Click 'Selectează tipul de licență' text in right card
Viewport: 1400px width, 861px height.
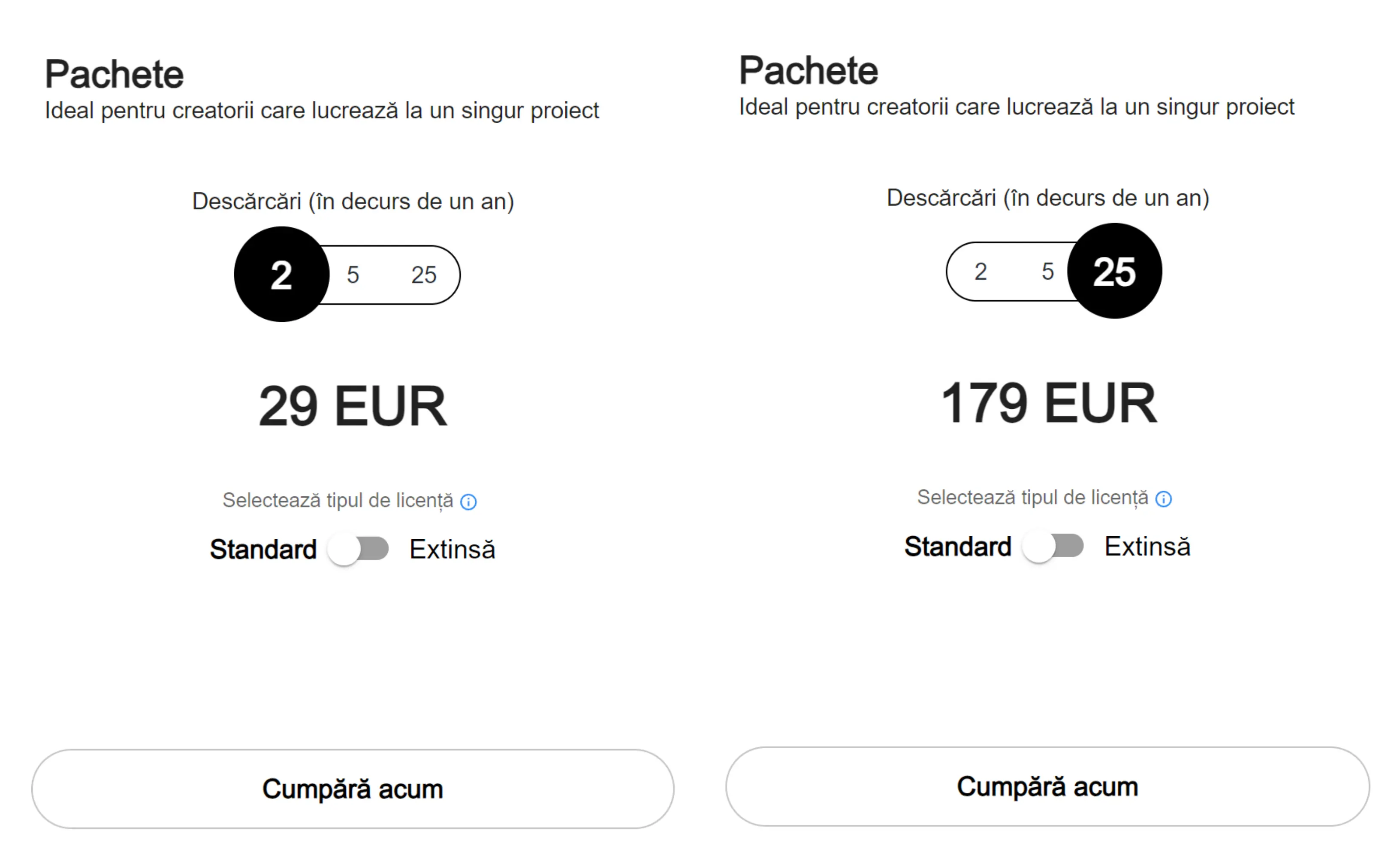(1033, 498)
